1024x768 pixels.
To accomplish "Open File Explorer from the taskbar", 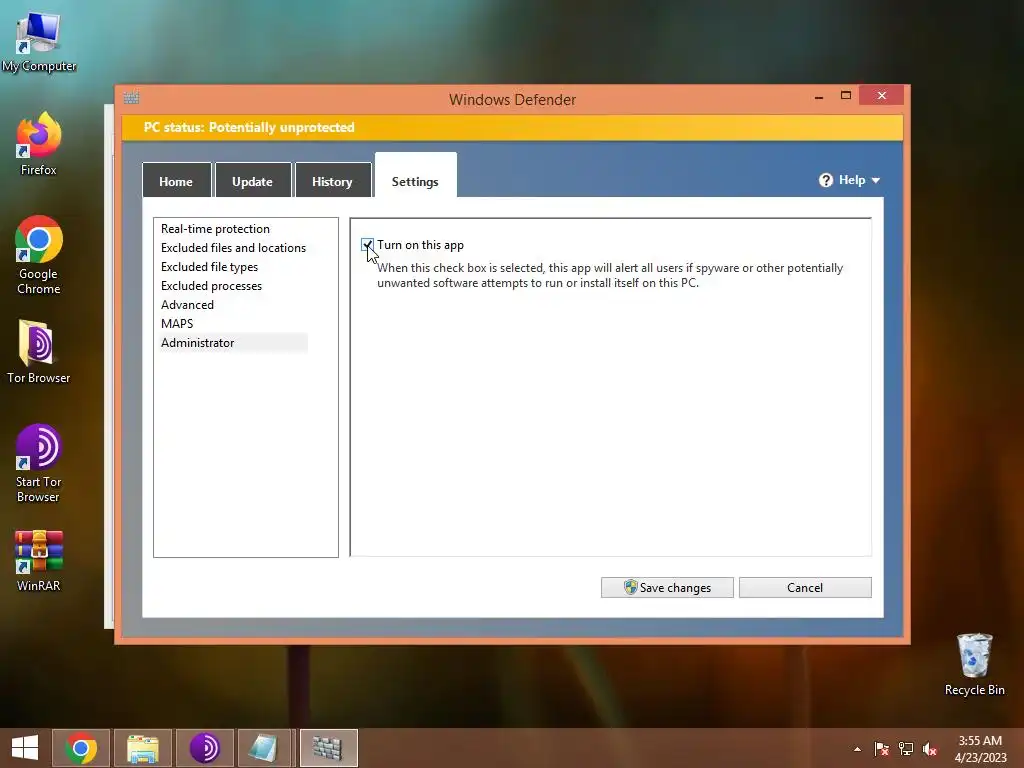I will (143, 748).
